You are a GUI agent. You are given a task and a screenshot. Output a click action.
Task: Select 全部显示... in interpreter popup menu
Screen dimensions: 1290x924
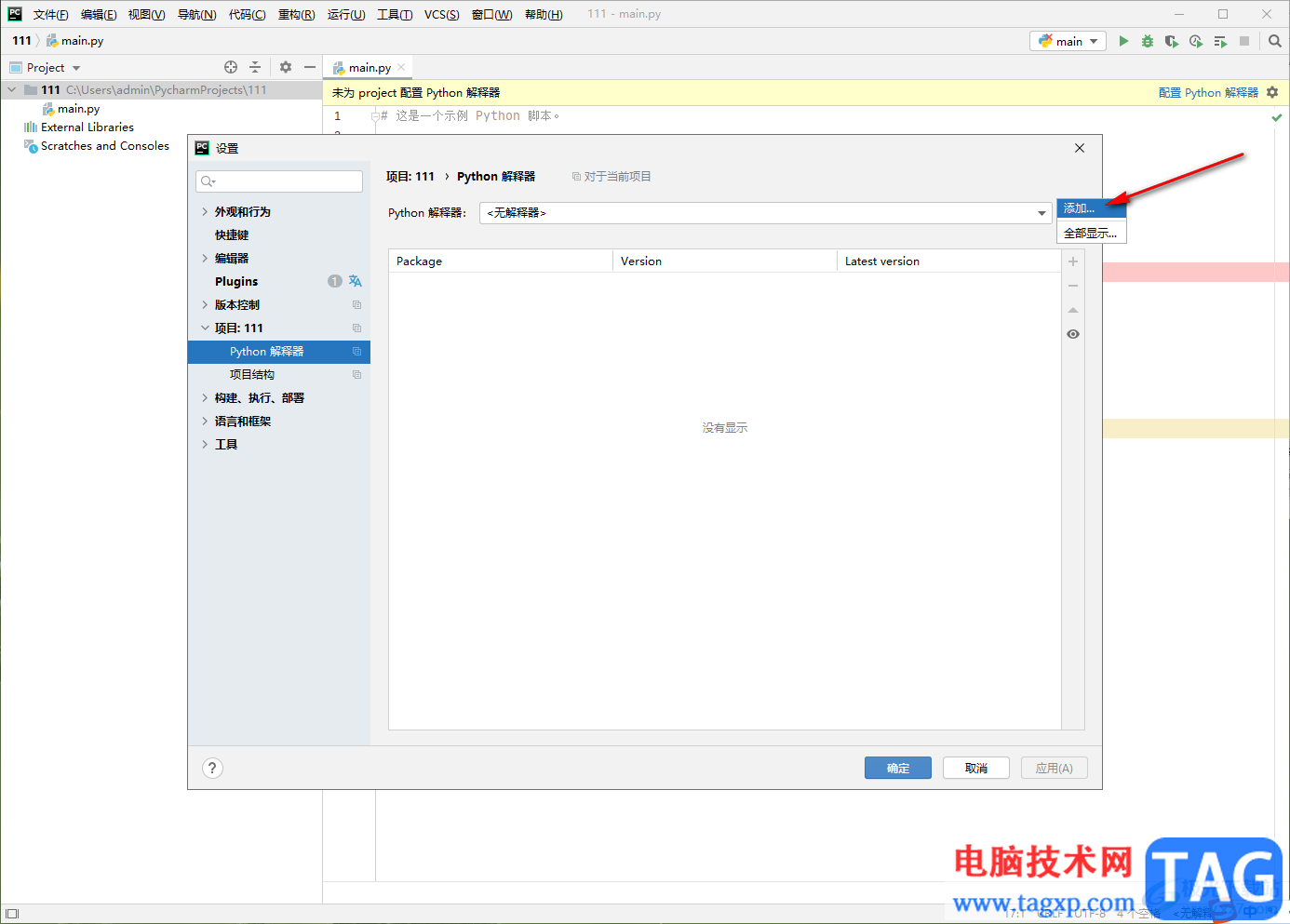1091,234
